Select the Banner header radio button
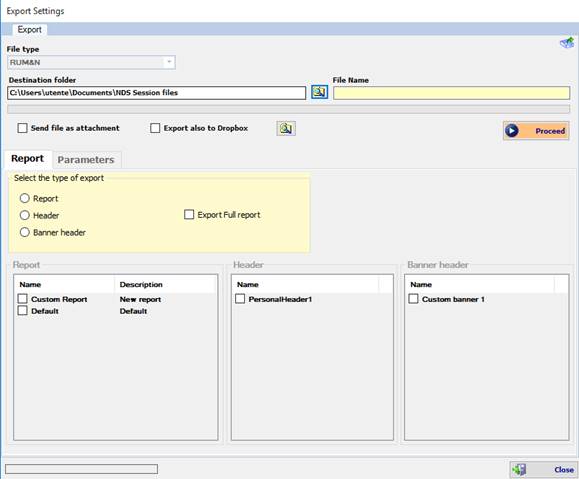Viewport: 579px width, 479px height. (x=25, y=232)
